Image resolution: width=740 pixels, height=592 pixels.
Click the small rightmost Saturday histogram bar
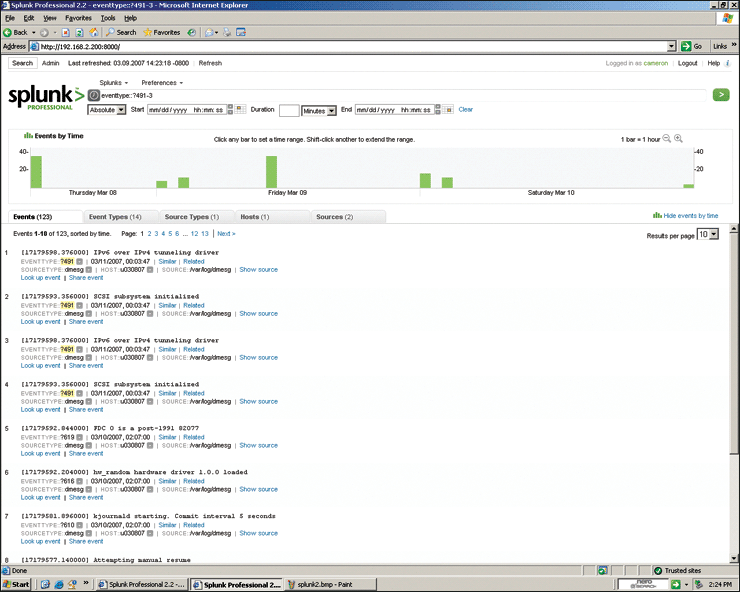coord(689,186)
